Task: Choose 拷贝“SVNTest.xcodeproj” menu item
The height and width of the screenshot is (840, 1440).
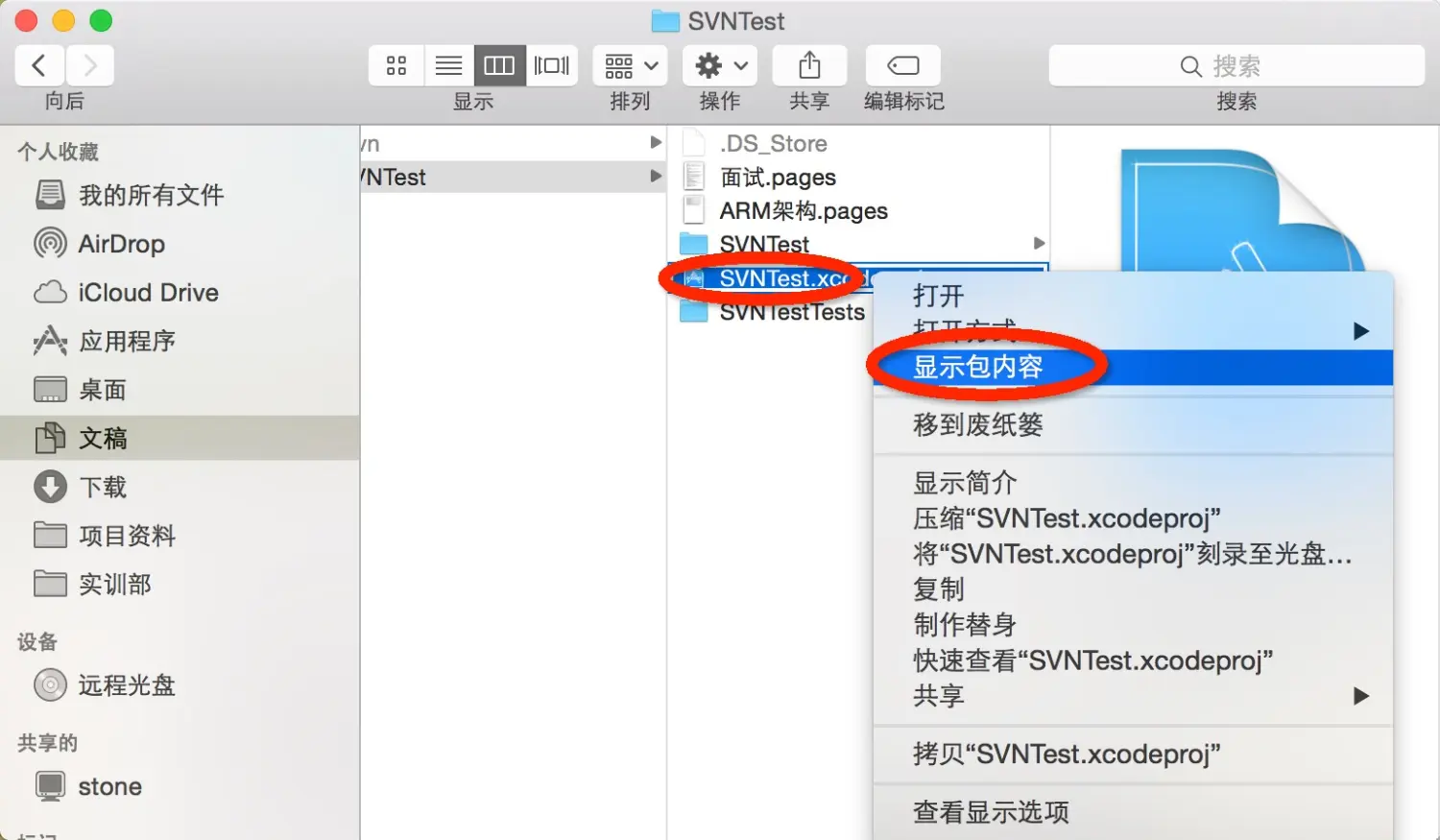Action: [x=1133, y=755]
